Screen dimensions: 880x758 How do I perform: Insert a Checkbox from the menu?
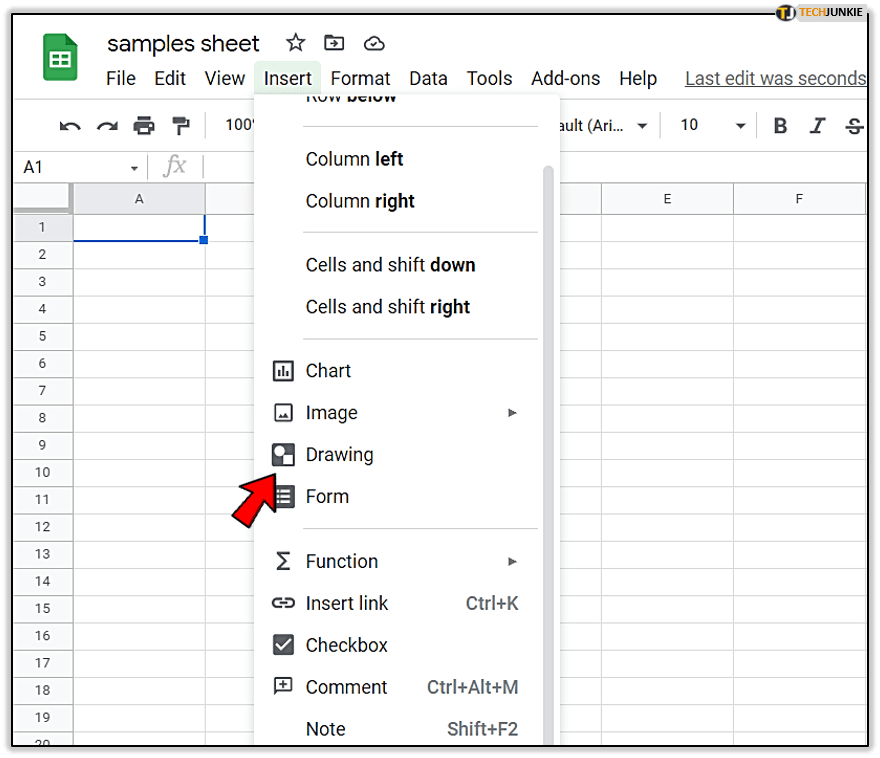tap(346, 645)
